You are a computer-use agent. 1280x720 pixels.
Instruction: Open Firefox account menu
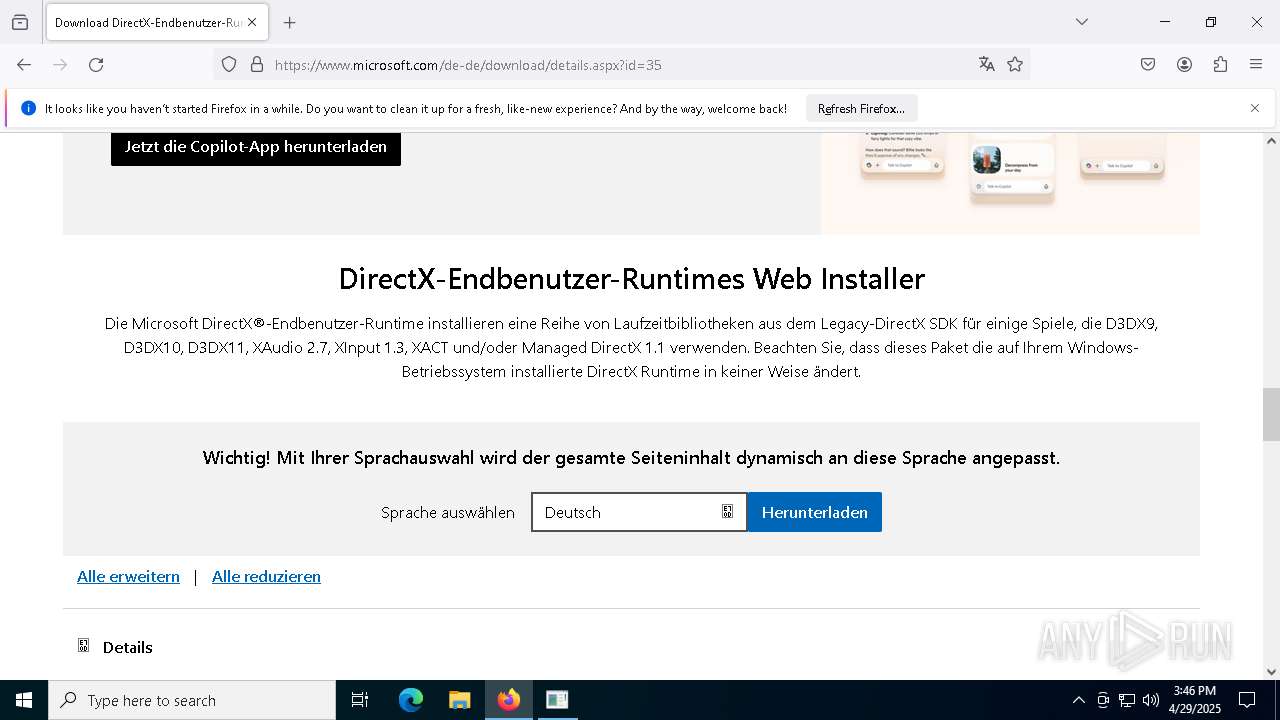coord(1184,65)
